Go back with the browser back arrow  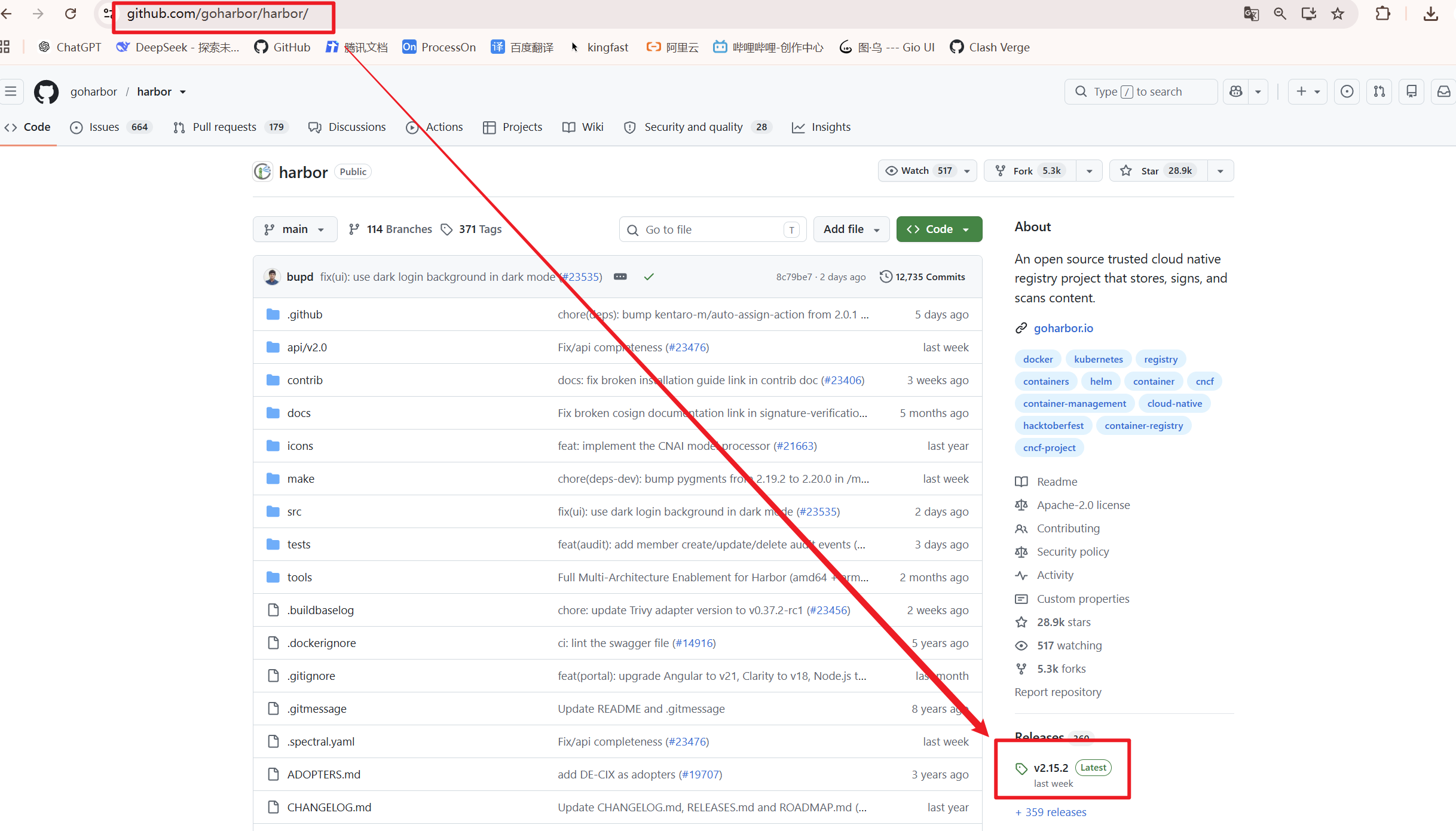point(7,13)
